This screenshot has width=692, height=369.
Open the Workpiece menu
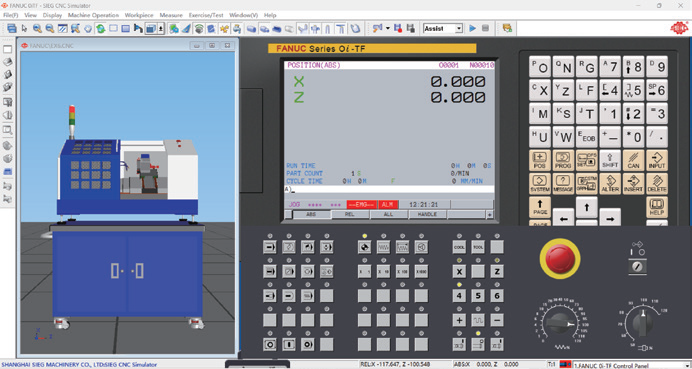(139, 15)
